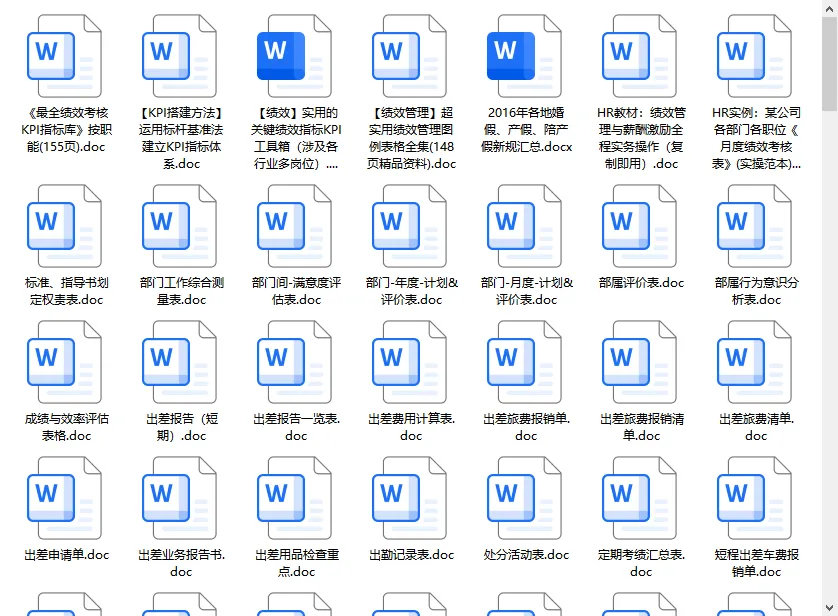This screenshot has width=838, height=616.
Task: Click the label 部门工作综合测量表.doc
Action: pos(182,291)
